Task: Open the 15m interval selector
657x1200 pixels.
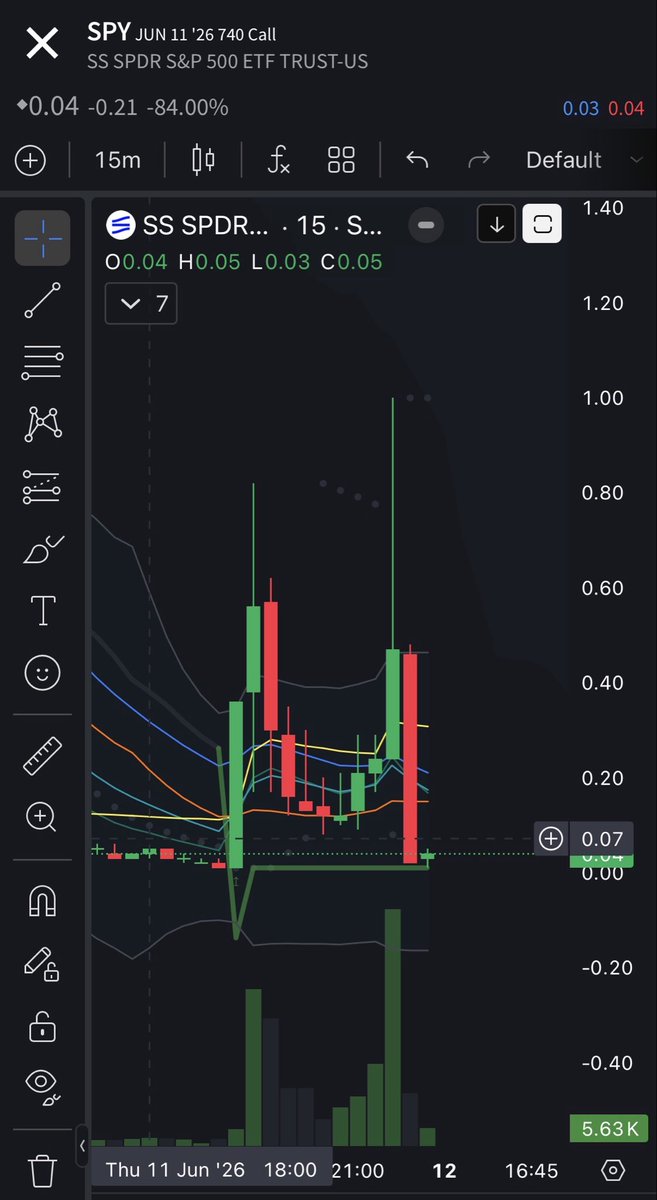Action: click(118, 160)
